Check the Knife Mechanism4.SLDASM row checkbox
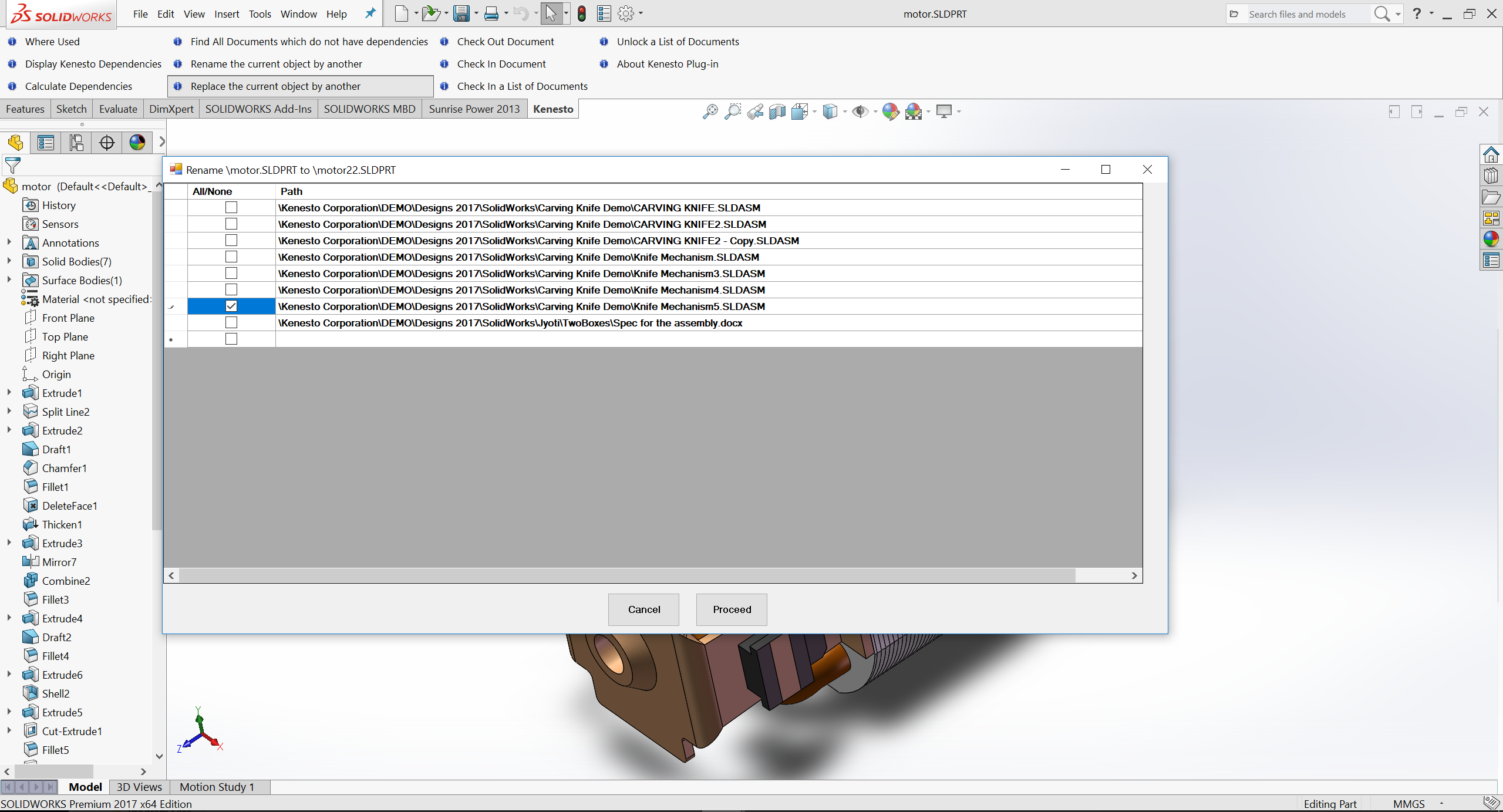 tap(231, 289)
